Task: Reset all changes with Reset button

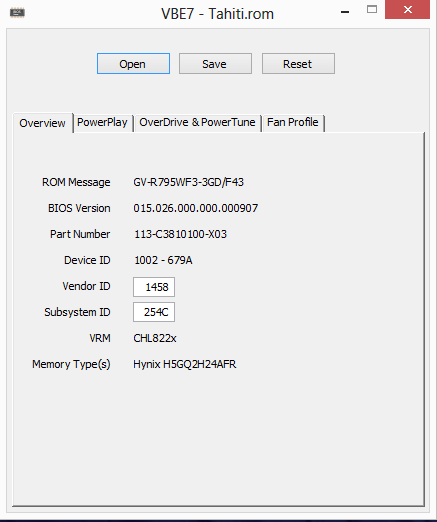Action: point(298,64)
